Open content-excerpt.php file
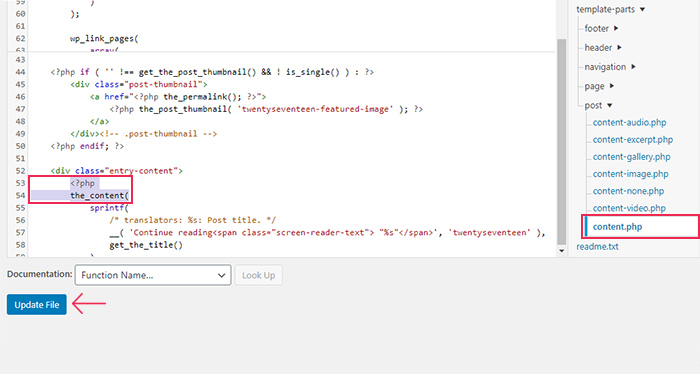The height and width of the screenshot is (374, 700). click(x=633, y=140)
